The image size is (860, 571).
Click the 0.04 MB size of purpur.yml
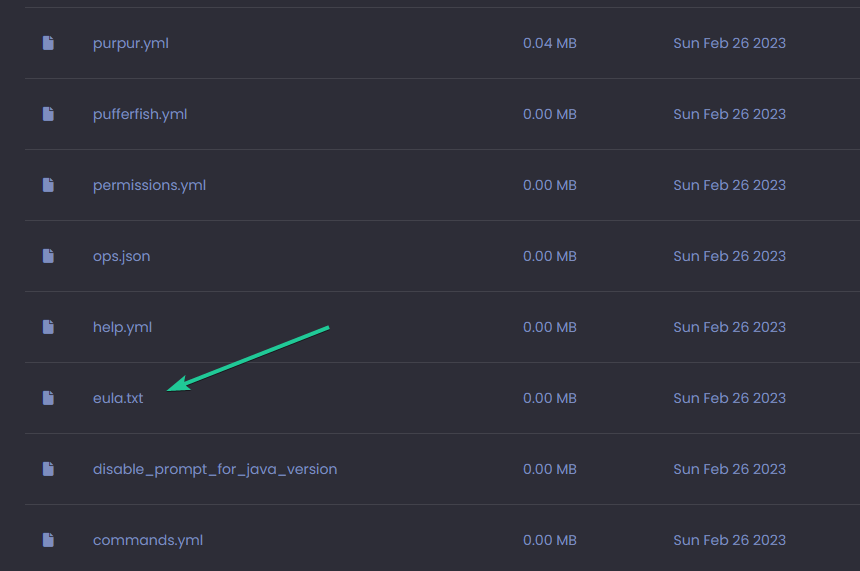pyautogui.click(x=549, y=43)
